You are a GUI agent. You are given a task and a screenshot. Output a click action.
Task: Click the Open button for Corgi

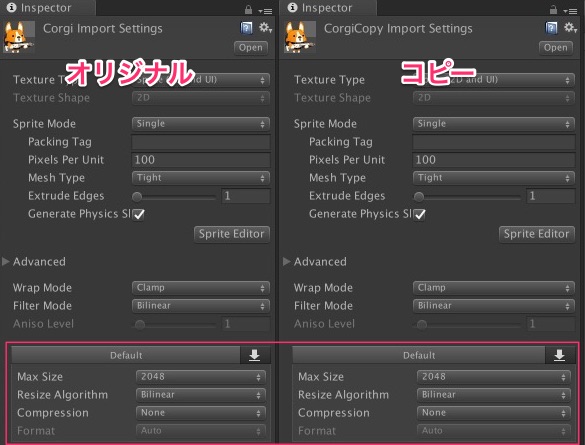click(251, 48)
